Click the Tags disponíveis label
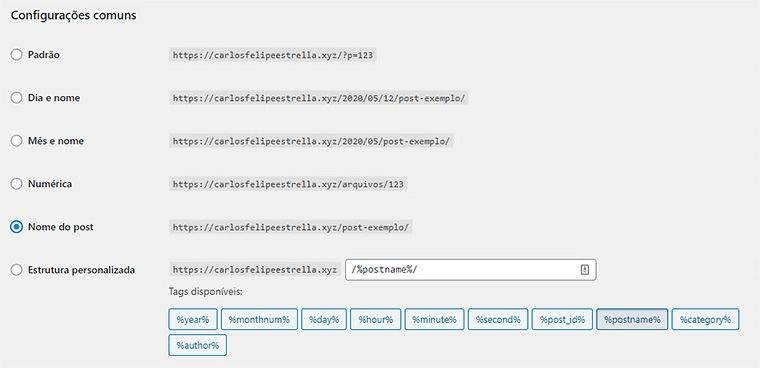Image resolution: width=760 pixels, height=368 pixels. [x=206, y=292]
